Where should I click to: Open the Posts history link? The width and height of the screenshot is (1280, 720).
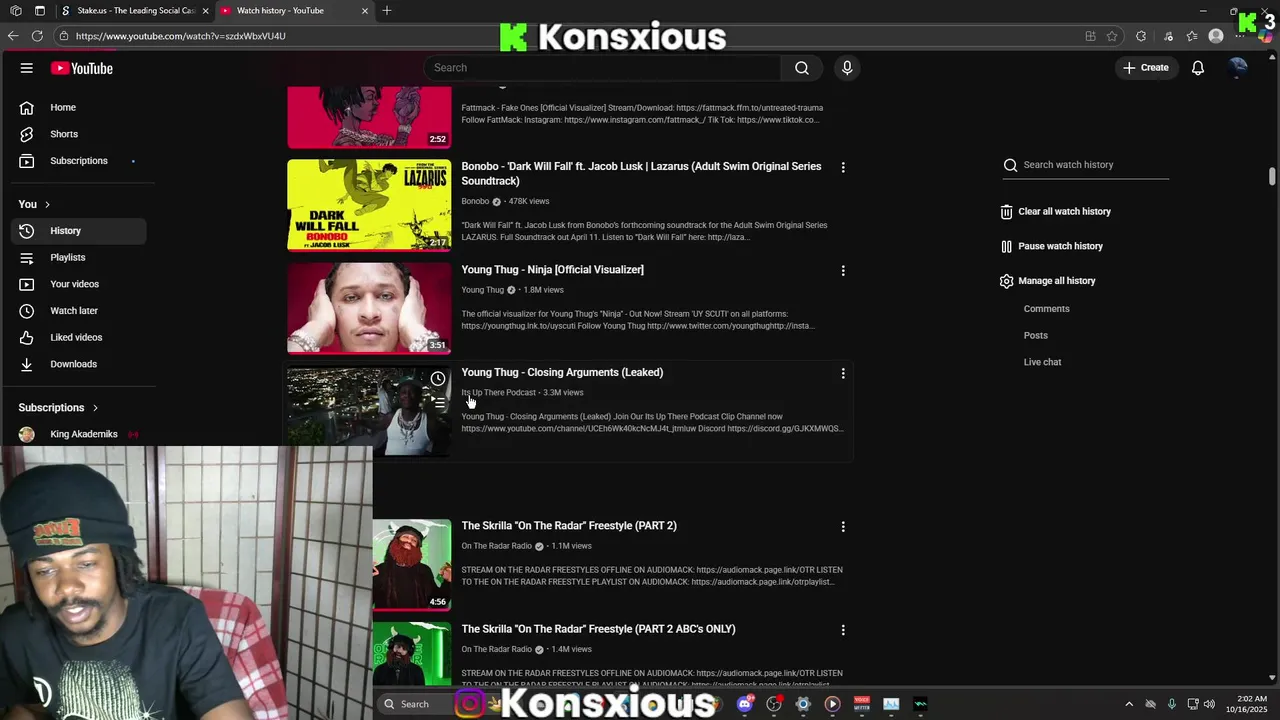pos(1035,336)
